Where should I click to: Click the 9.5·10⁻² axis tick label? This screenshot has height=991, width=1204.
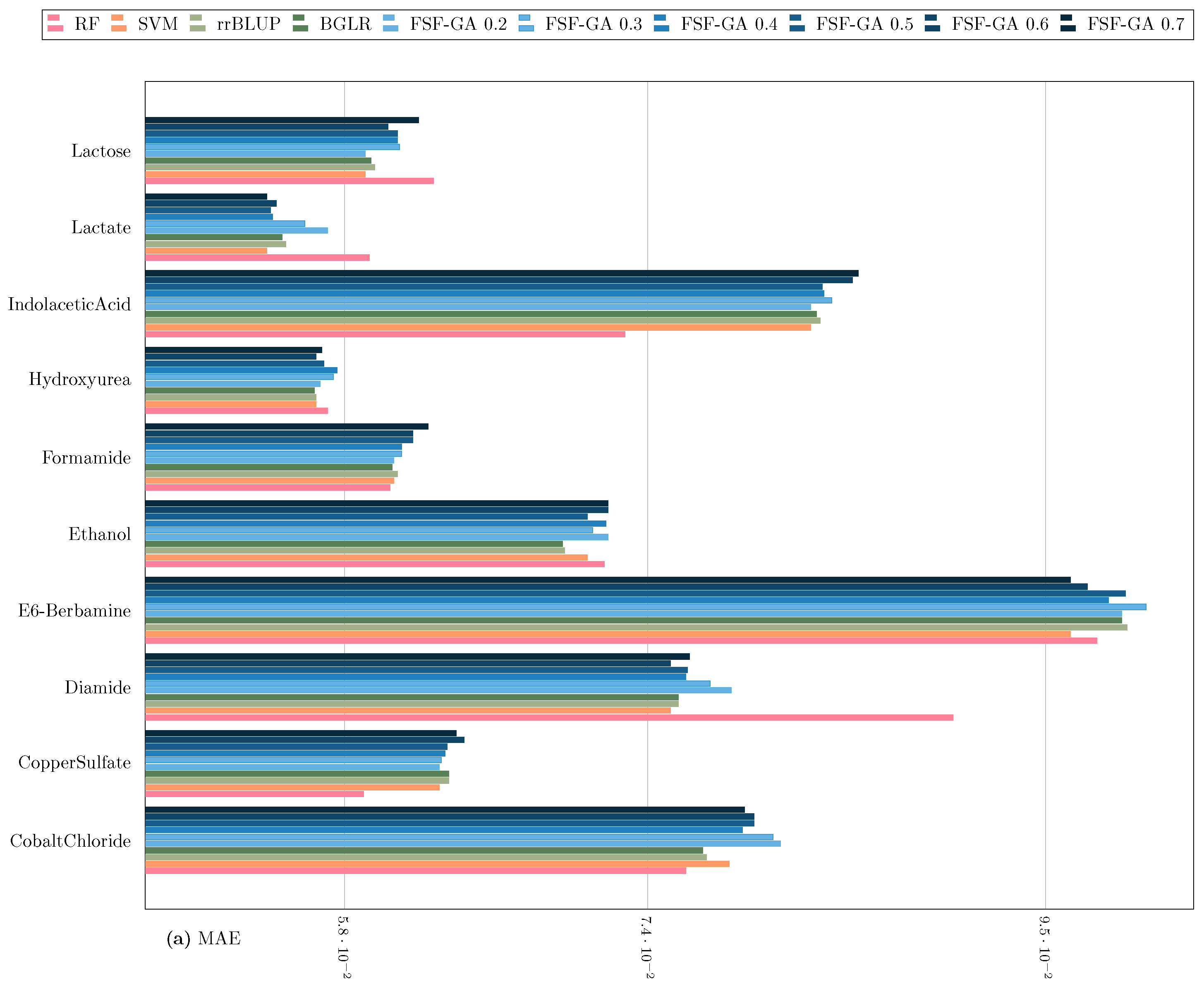coord(1045,947)
